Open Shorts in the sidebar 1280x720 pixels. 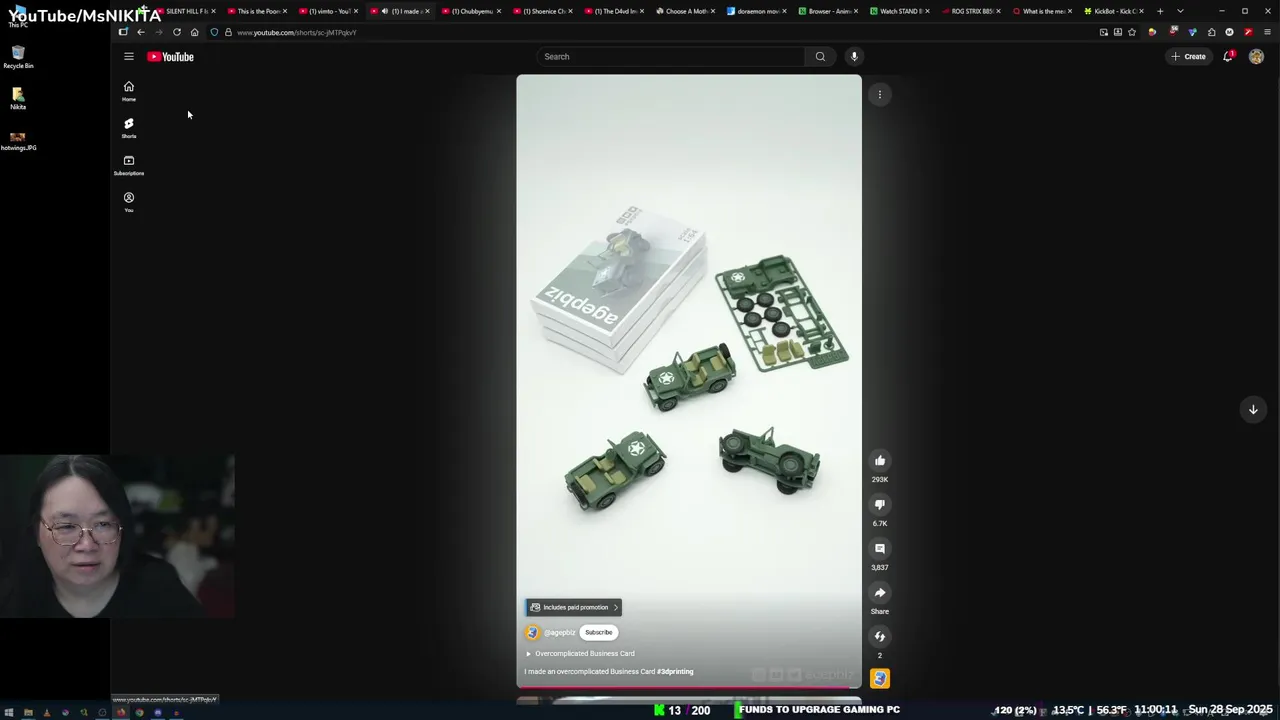(128, 128)
